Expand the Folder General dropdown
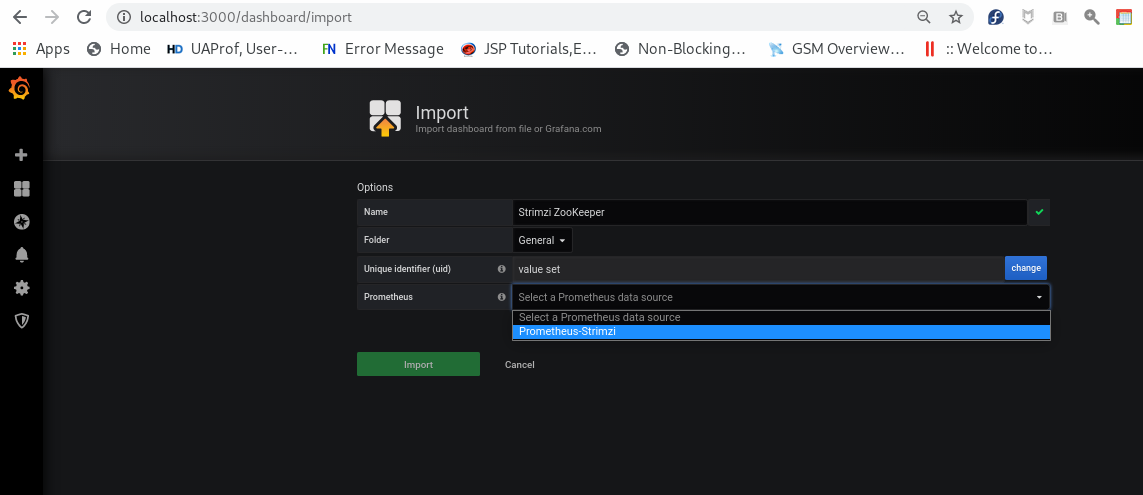 [x=543, y=240]
